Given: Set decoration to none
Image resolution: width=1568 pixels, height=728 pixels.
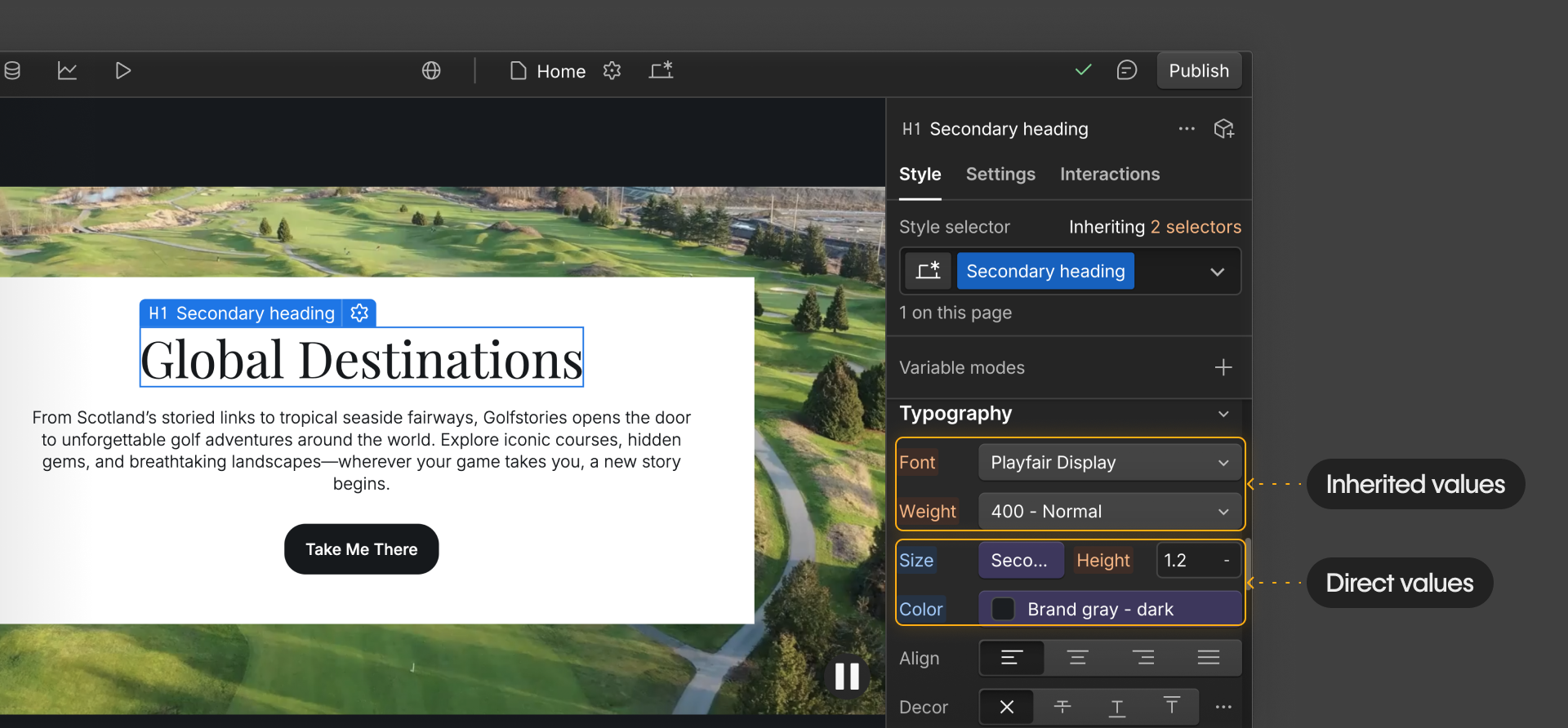Looking at the screenshot, I should pos(1007,707).
